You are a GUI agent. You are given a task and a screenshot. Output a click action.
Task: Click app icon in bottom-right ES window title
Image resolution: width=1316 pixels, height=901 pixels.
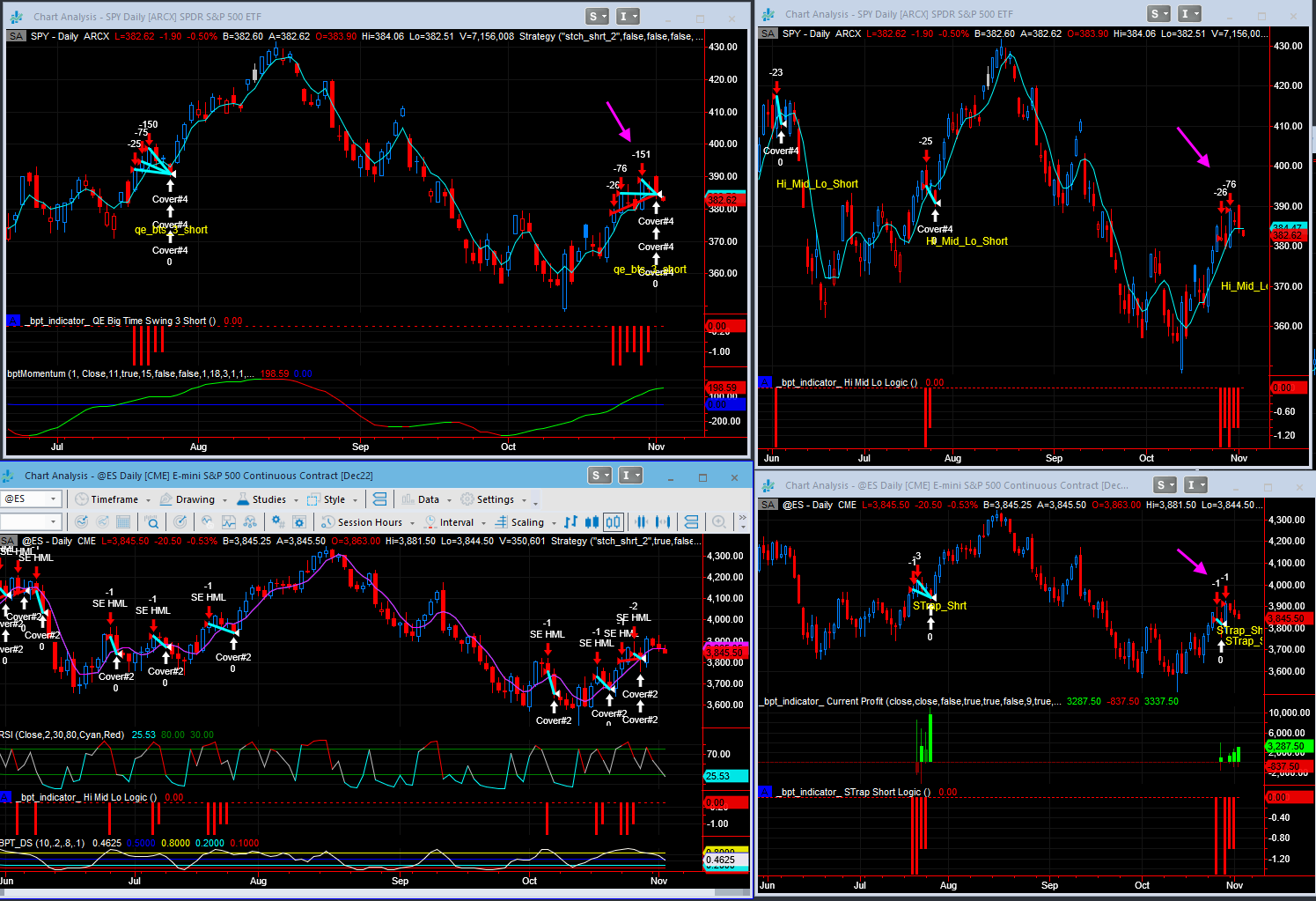768,485
